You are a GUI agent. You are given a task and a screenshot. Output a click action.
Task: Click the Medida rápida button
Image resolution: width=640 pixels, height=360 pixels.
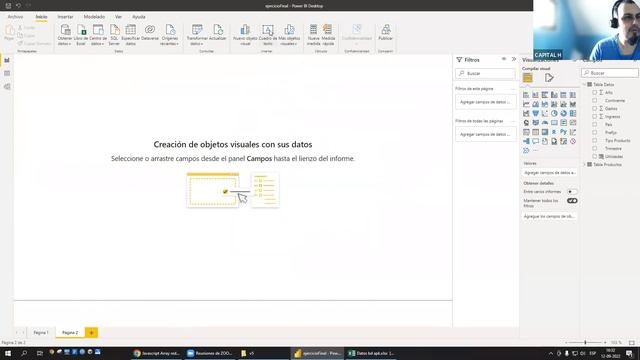point(328,35)
